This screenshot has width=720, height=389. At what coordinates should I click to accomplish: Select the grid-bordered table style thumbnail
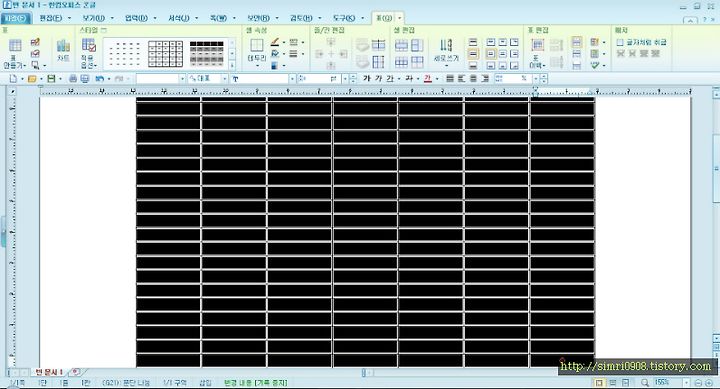click(x=165, y=54)
